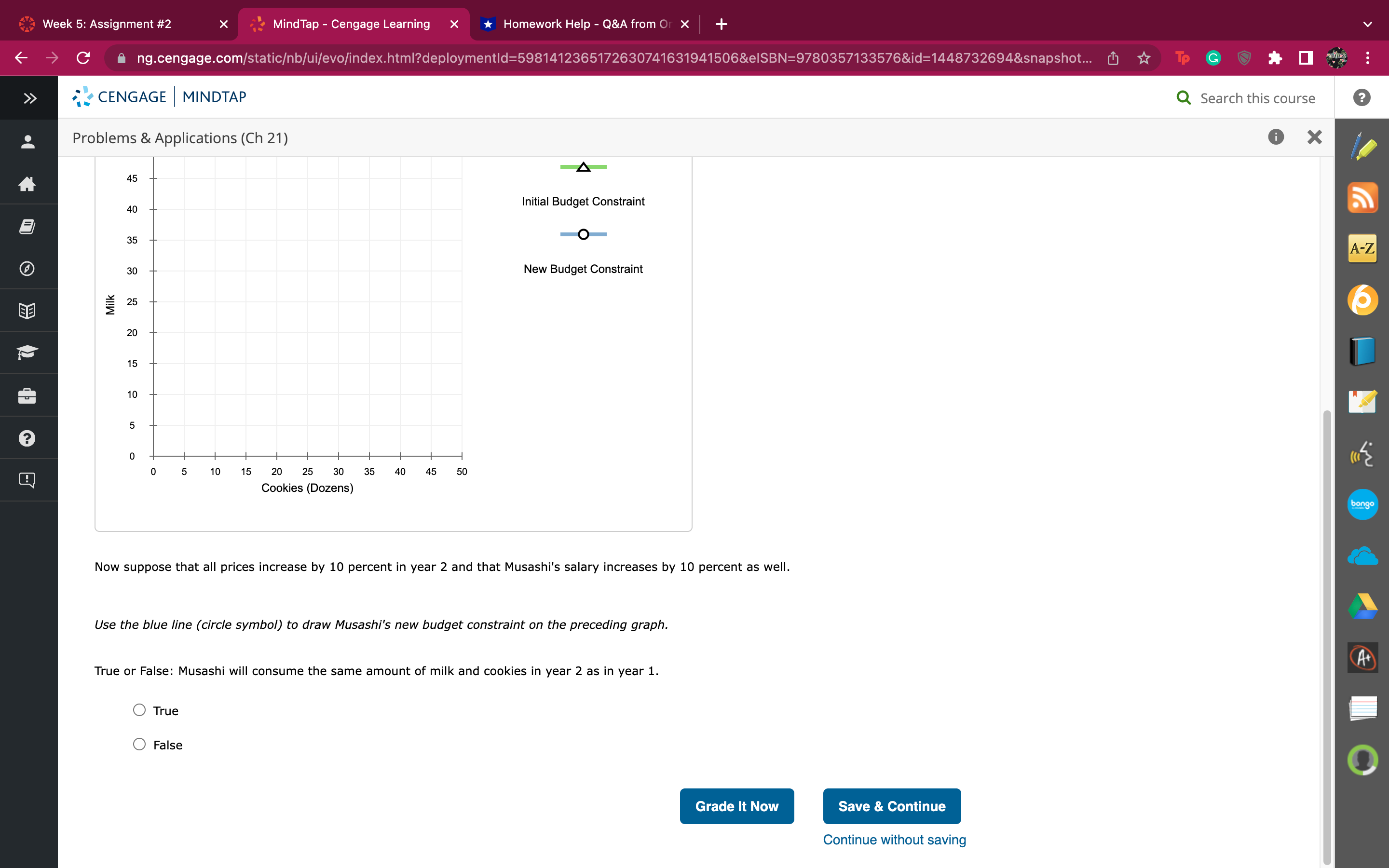Select the True radio button
The height and width of the screenshot is (868, 1389).
(x=138, y=710)
